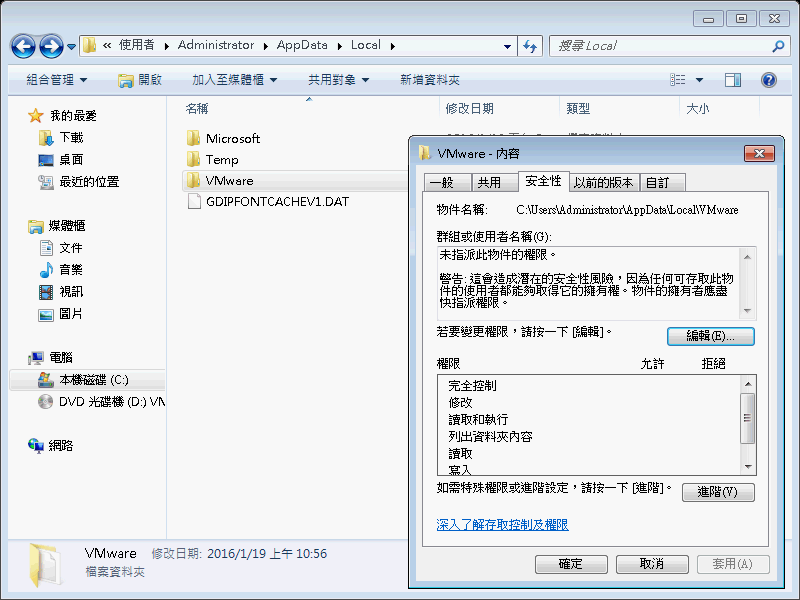The width and height of the screenshot is (800, 600).
Task: Sort files by the 類型 column header
Action: [x=578, y=108]
